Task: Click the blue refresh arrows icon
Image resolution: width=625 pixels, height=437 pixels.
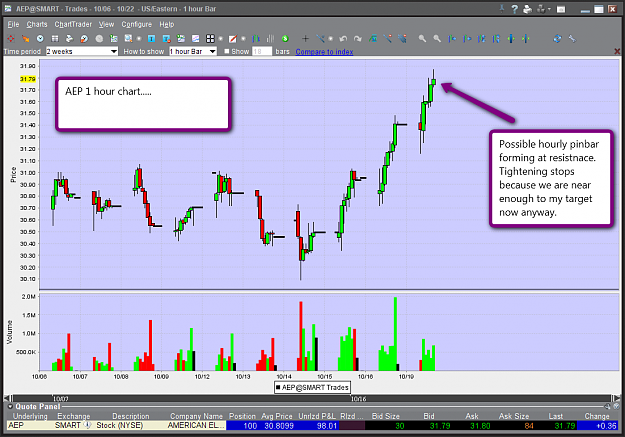Action: [x=557, y=39]
